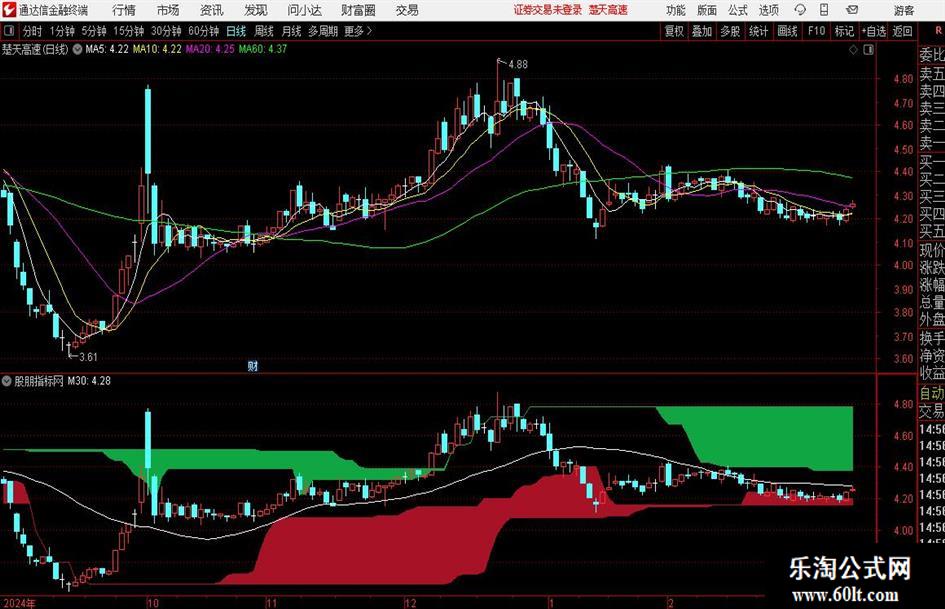Select the 周线 weekly tab

pyautogui.click(x=263, y=31)
